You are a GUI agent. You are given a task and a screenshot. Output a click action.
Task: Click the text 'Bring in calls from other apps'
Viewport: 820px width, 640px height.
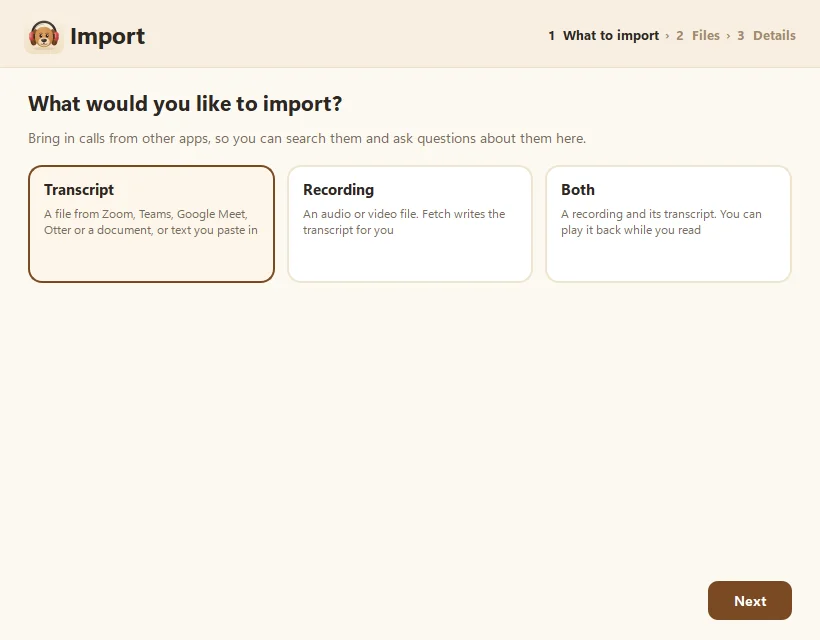tap(118, 139)
